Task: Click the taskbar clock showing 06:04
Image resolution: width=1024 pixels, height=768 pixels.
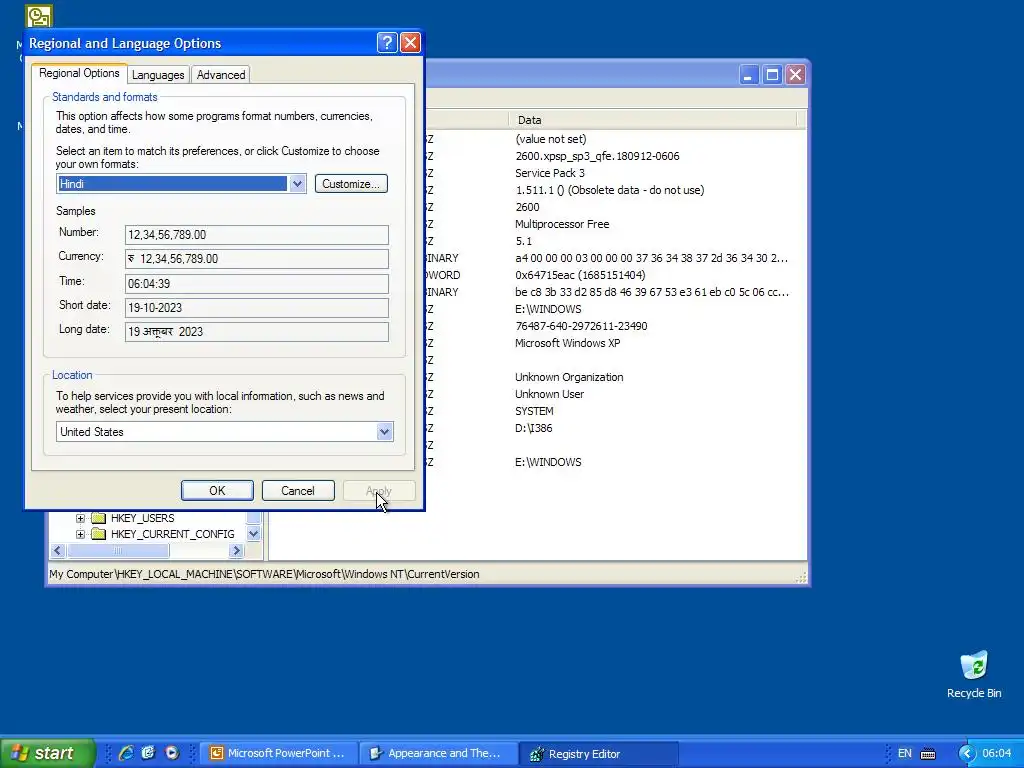Action: (x=997, y=753)
